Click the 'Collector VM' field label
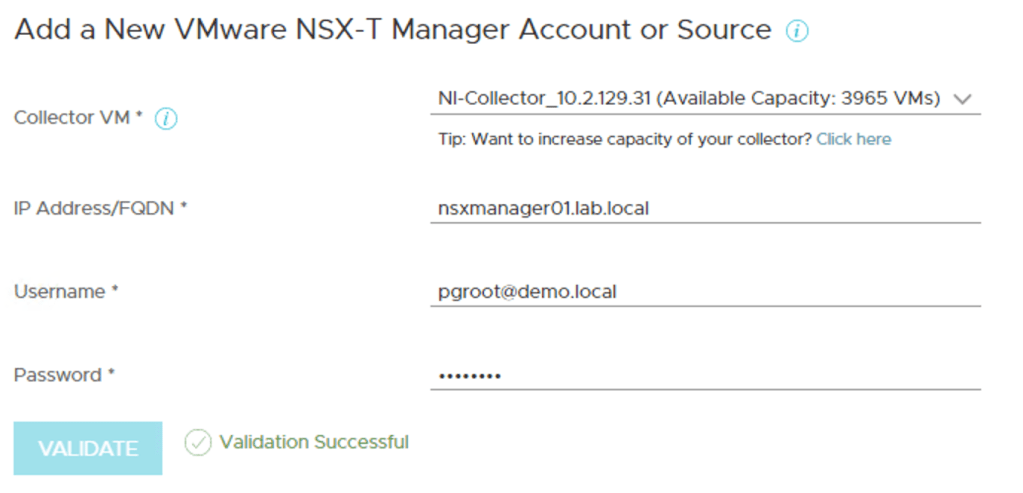Image resolution: width=1023 pixels, height=493 pixels. [72, 118]
